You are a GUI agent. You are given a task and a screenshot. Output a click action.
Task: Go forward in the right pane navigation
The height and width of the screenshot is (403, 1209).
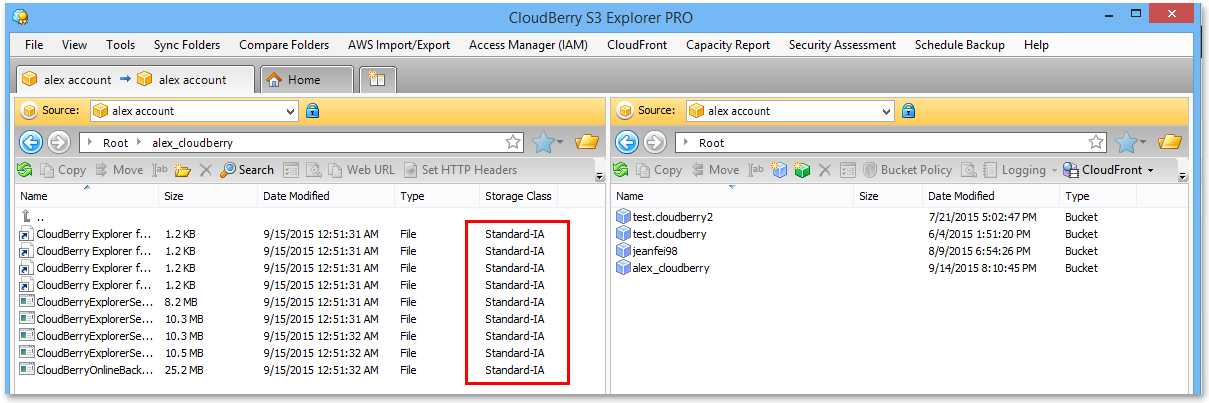tap(654, 142)
